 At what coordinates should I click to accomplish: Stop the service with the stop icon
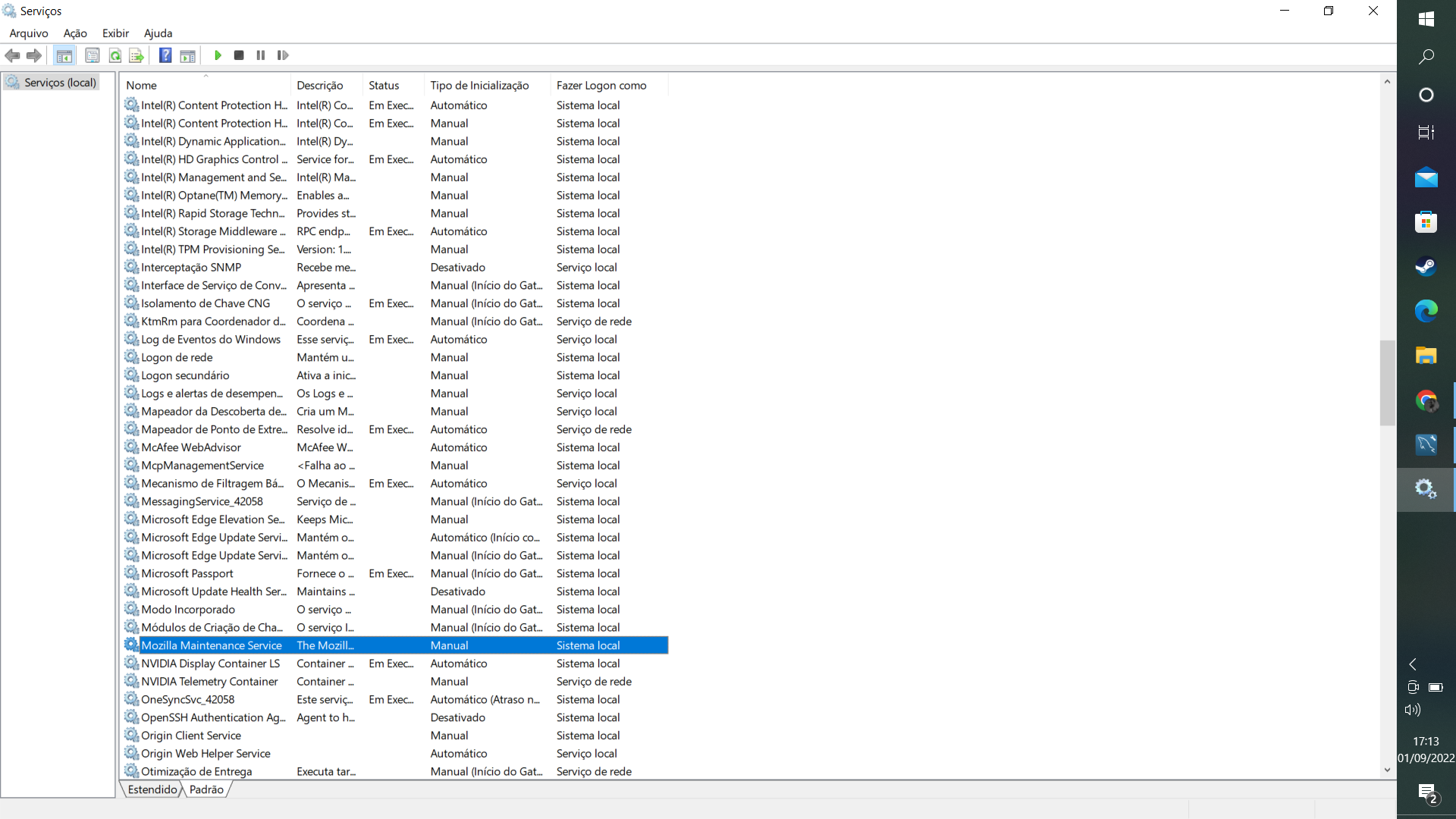coord(239,55)
